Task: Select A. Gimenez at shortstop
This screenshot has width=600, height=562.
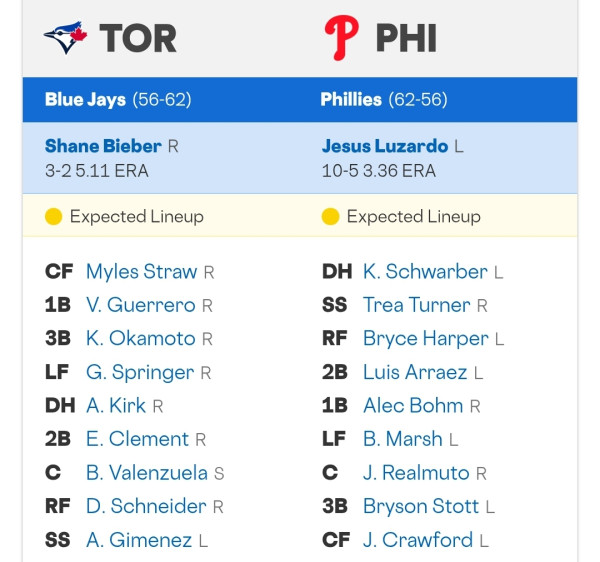Action: point(139,540)
